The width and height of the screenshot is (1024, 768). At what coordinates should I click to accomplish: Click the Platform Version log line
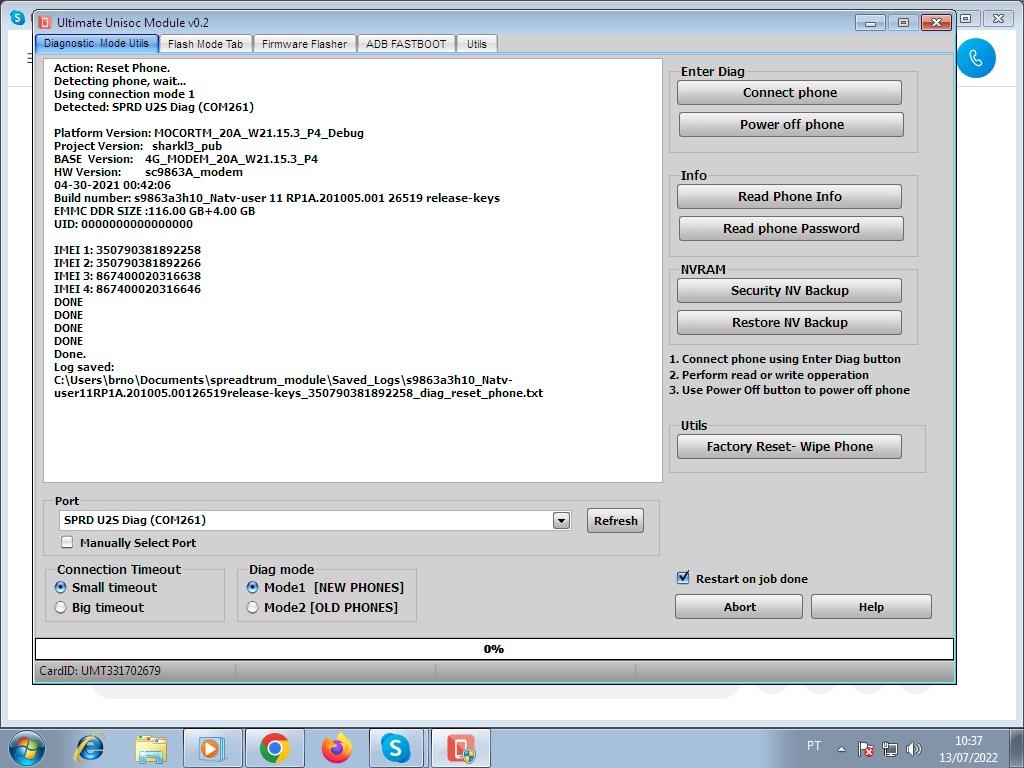(x=209, y=133)
